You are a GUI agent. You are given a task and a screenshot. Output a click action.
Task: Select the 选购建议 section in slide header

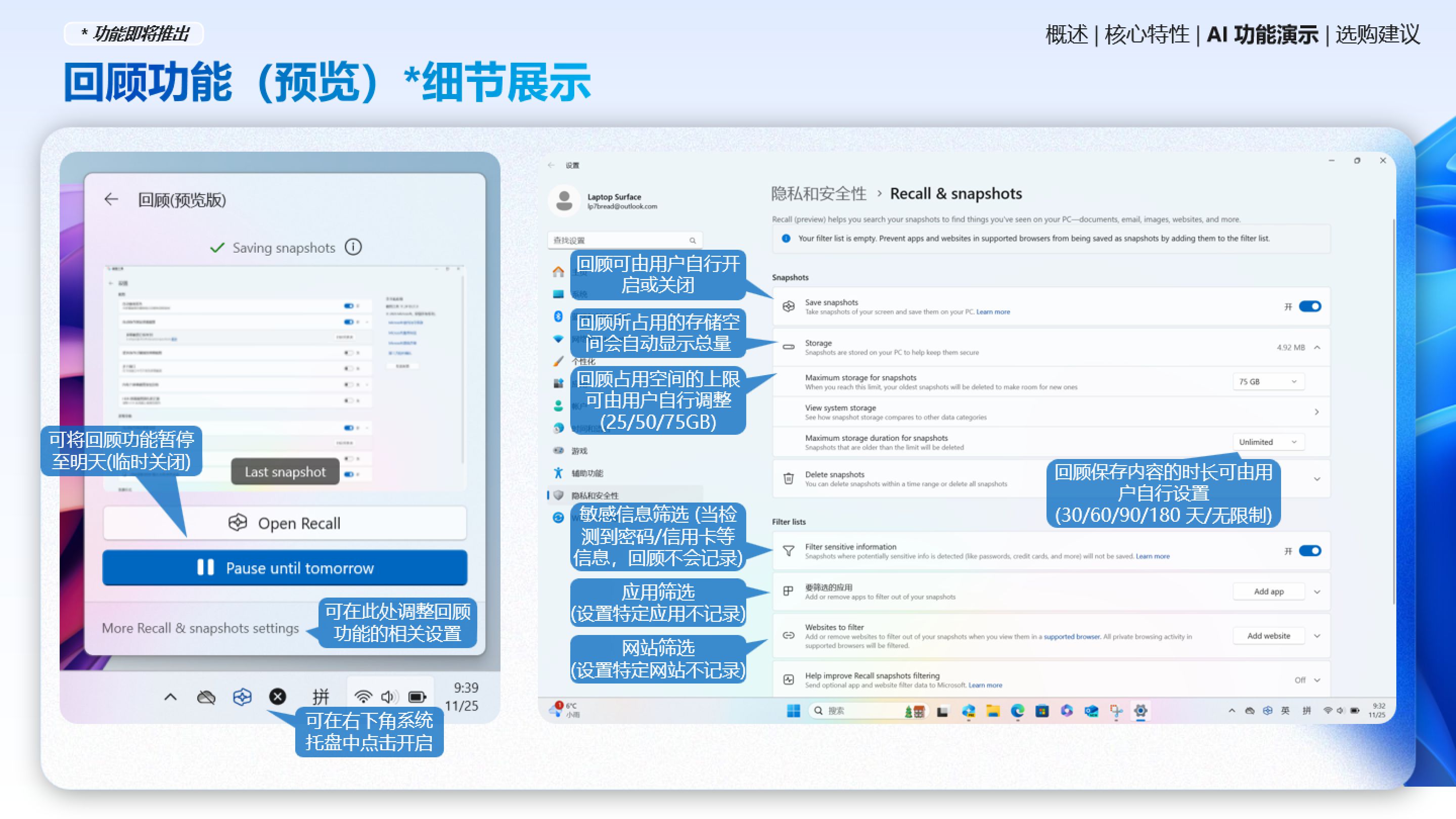[1378, 34]
